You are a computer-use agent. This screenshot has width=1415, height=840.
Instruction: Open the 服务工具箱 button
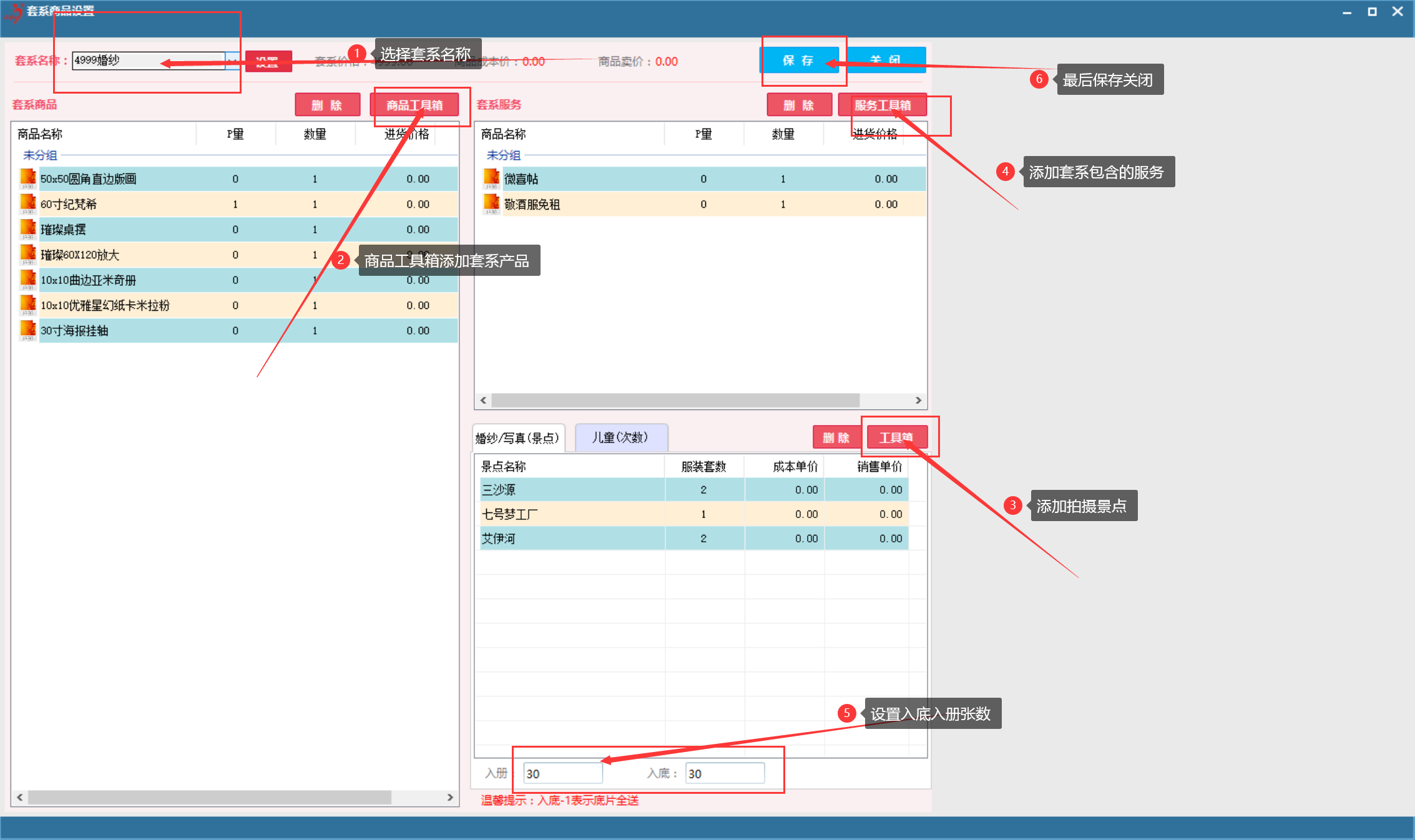(x=882, y=105)
